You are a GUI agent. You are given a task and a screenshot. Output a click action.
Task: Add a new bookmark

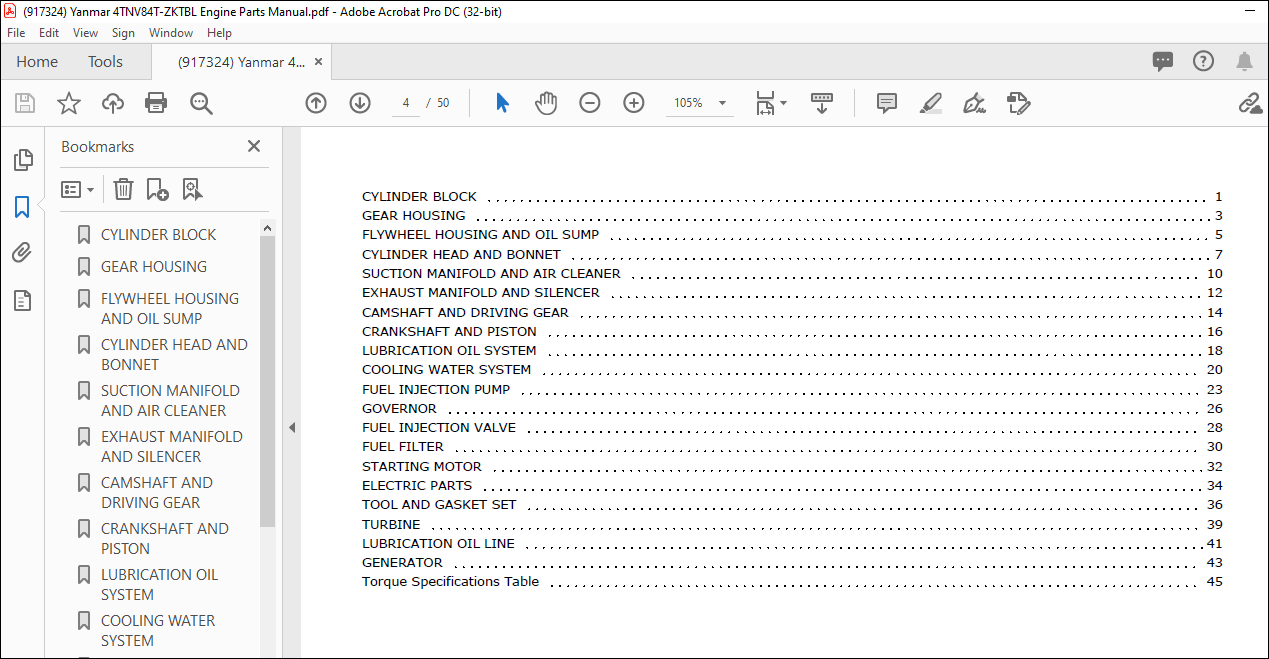click(x=157, y=189)
